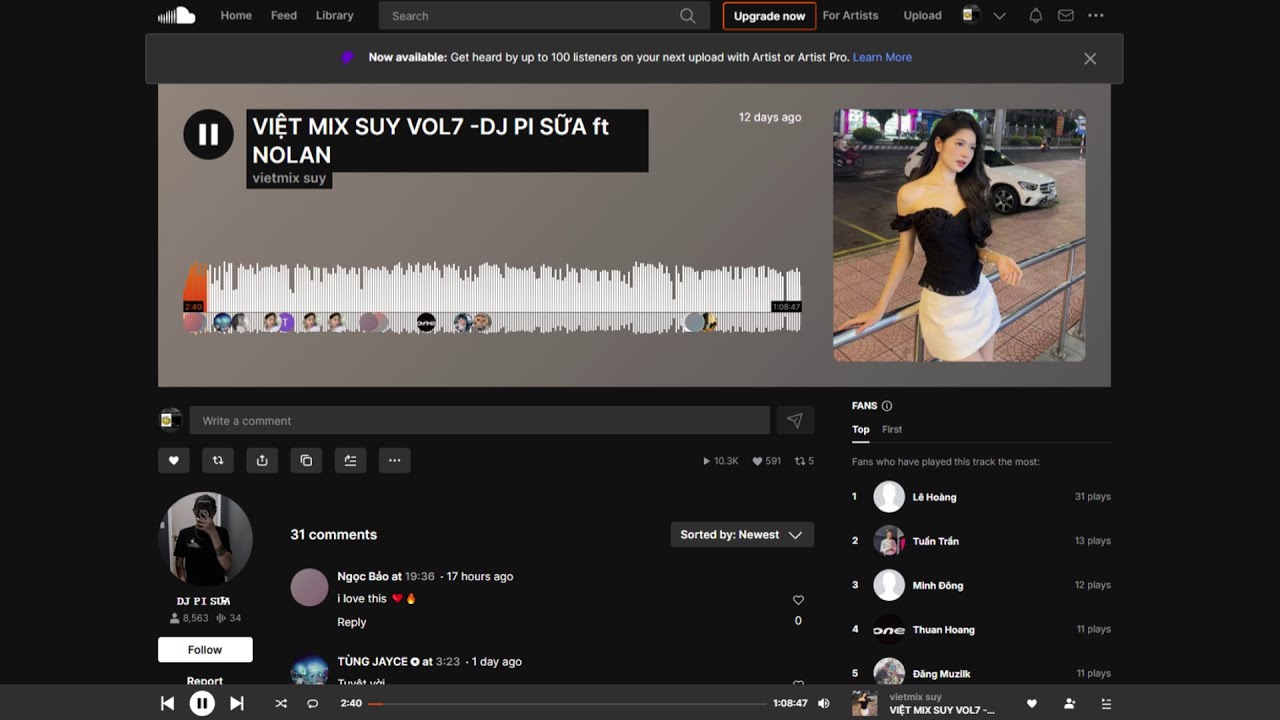Reply to Ngọc Bảo's comment
1280x720 pixels.
(352, 622)
